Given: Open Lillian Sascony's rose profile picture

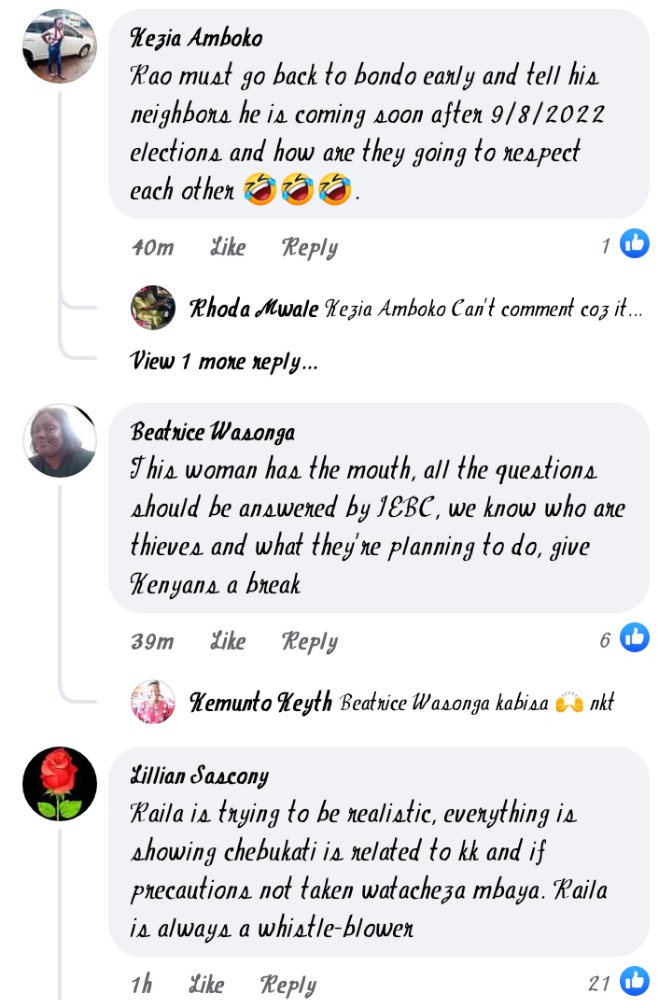Looking at the screenshot, I should tap(59, 784).
